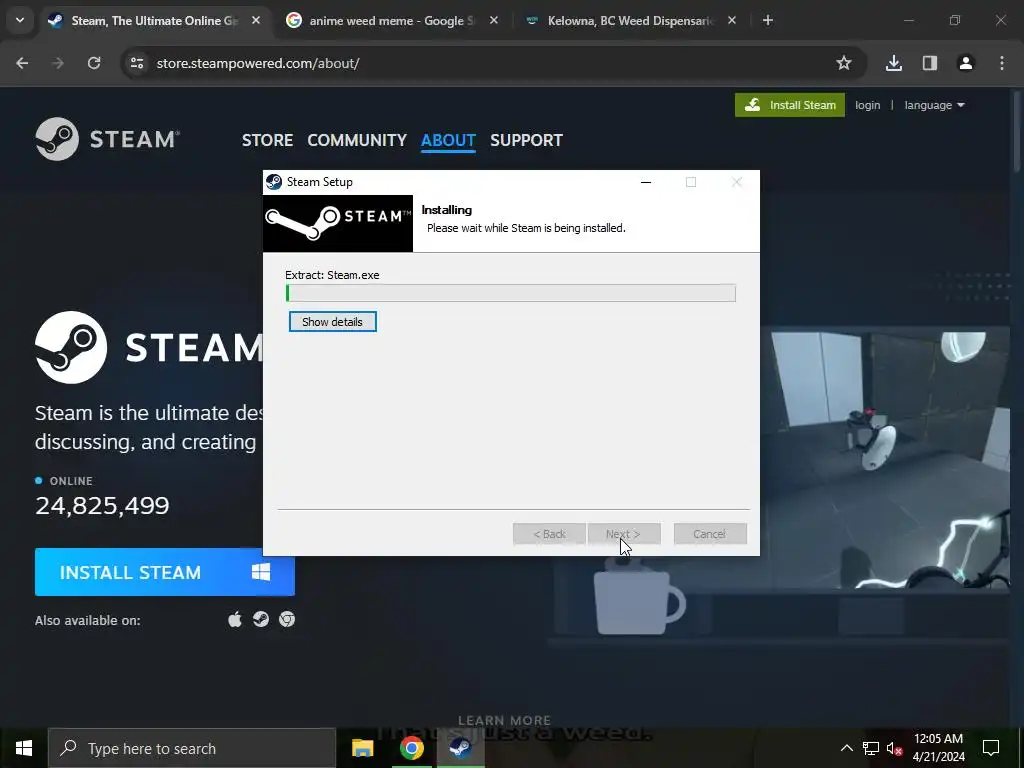Toggle the Chrome side panel
Screen dimensions: 1024x768
coord(930,63)
